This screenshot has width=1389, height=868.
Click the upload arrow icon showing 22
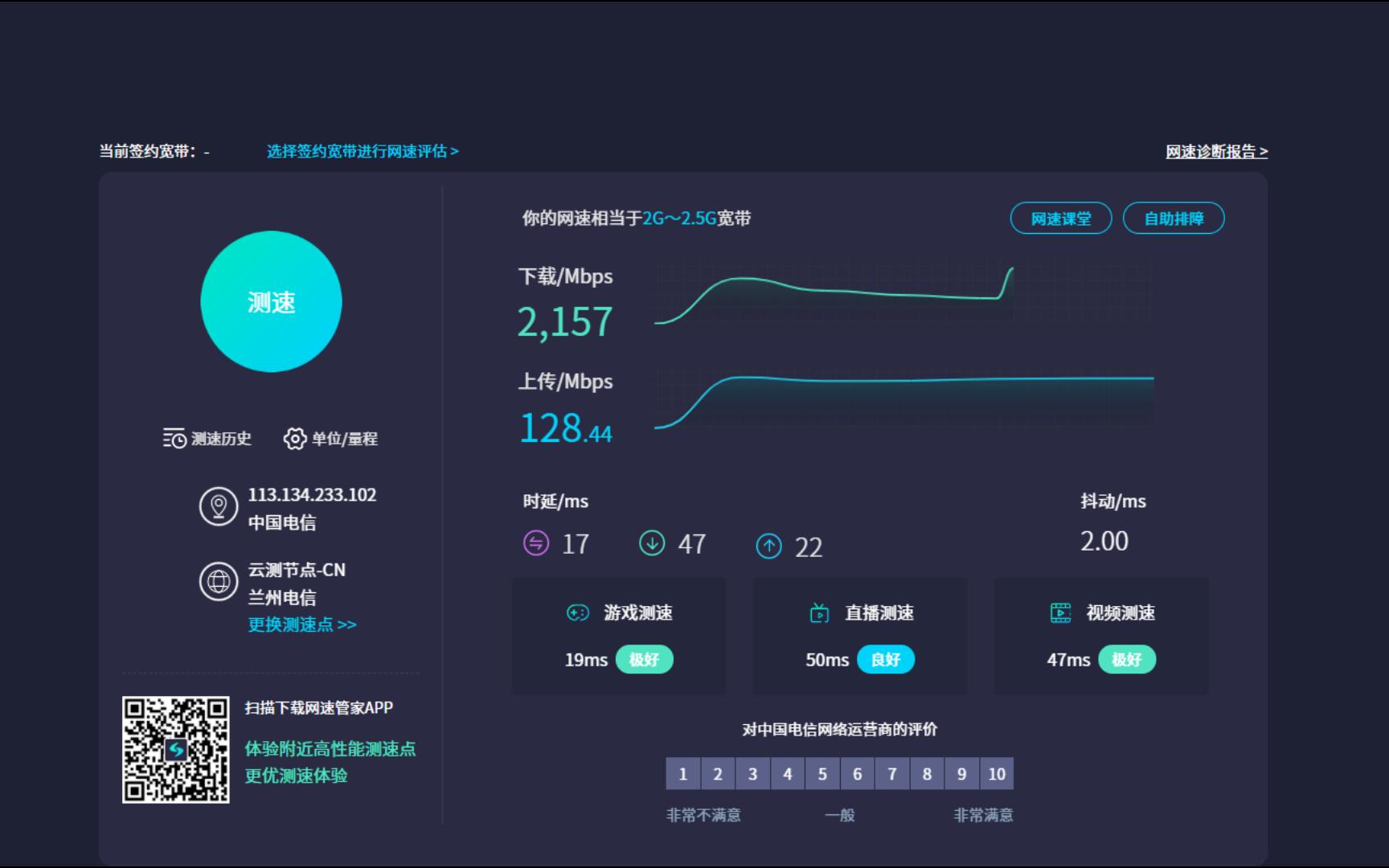point(768,545)
